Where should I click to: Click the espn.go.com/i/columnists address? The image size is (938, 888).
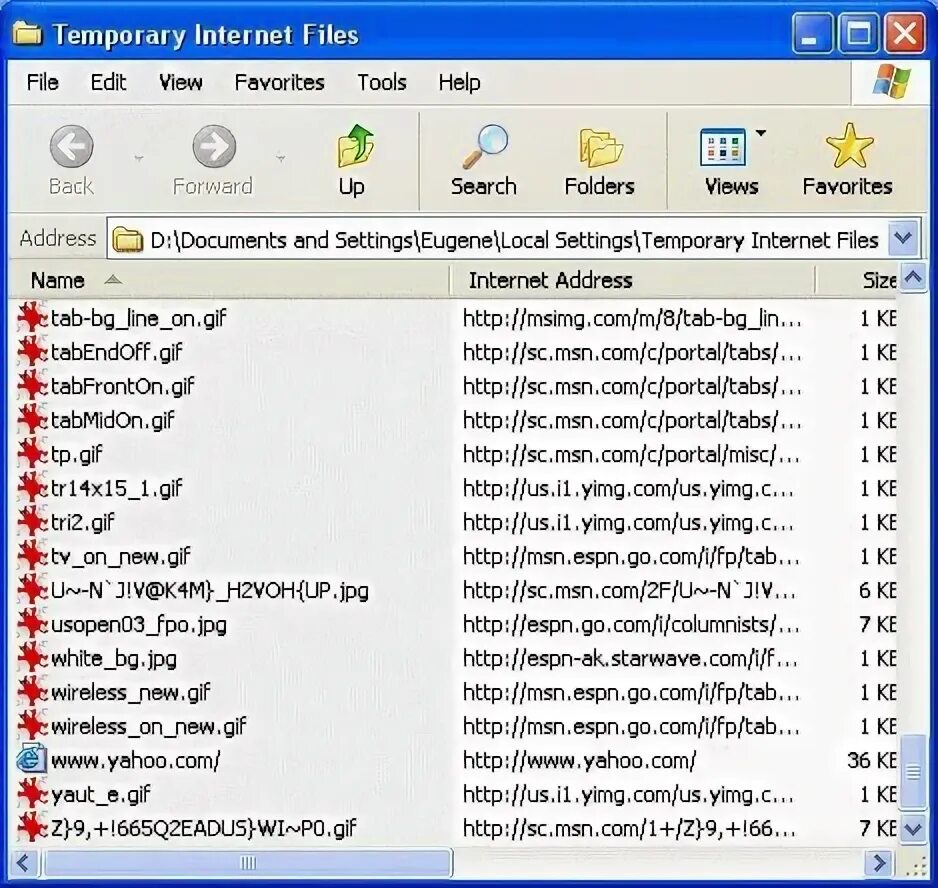(x=631, y=625)
